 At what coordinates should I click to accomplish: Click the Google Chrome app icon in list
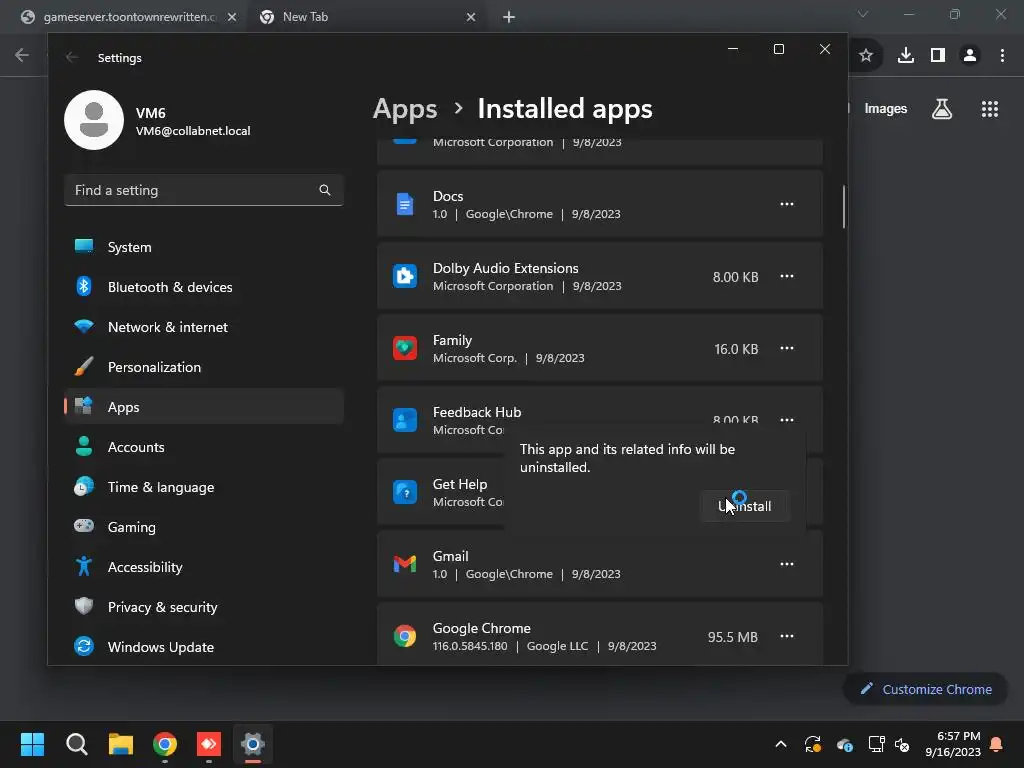coord(405,636)
